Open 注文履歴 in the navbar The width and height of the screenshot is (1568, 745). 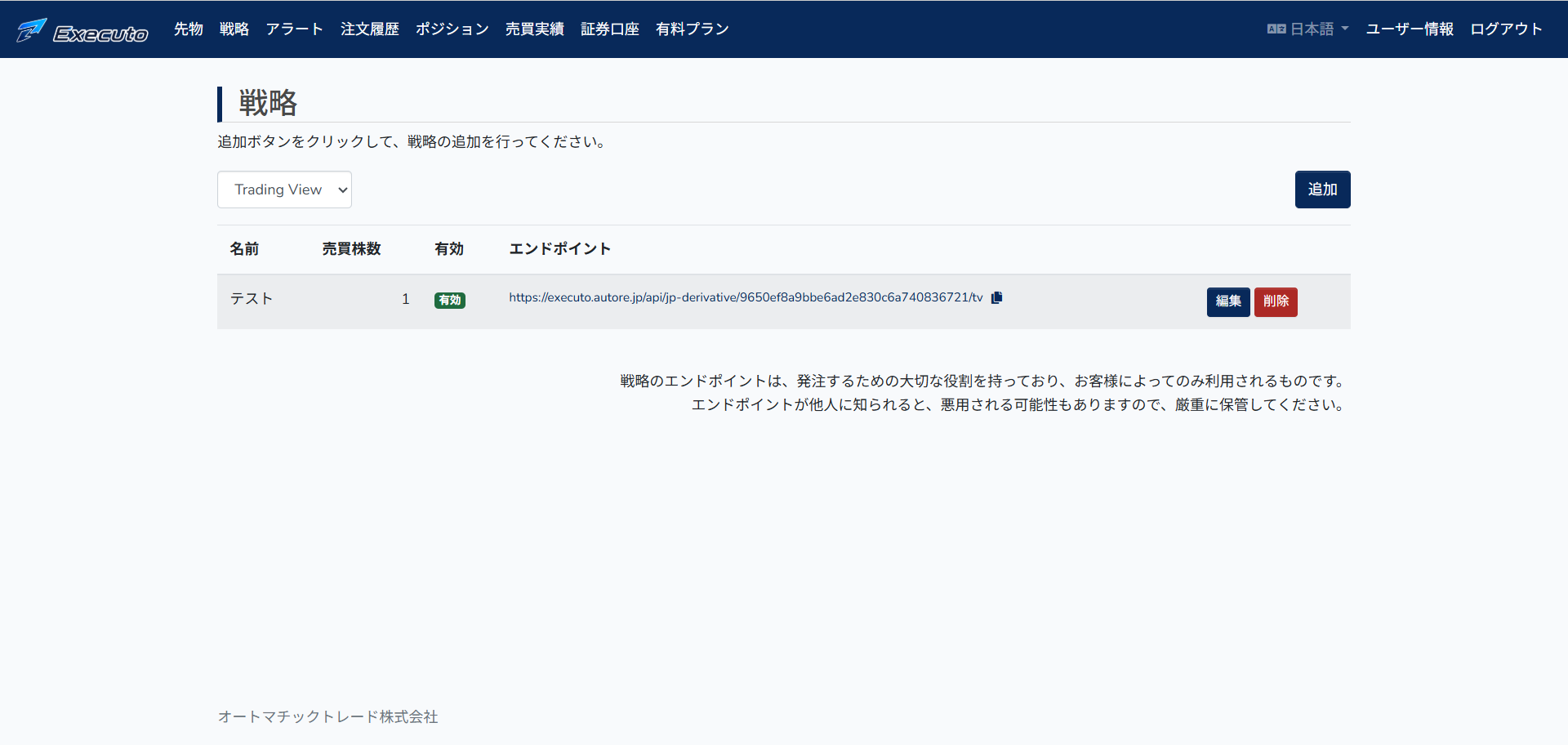(x=370, y=29)
